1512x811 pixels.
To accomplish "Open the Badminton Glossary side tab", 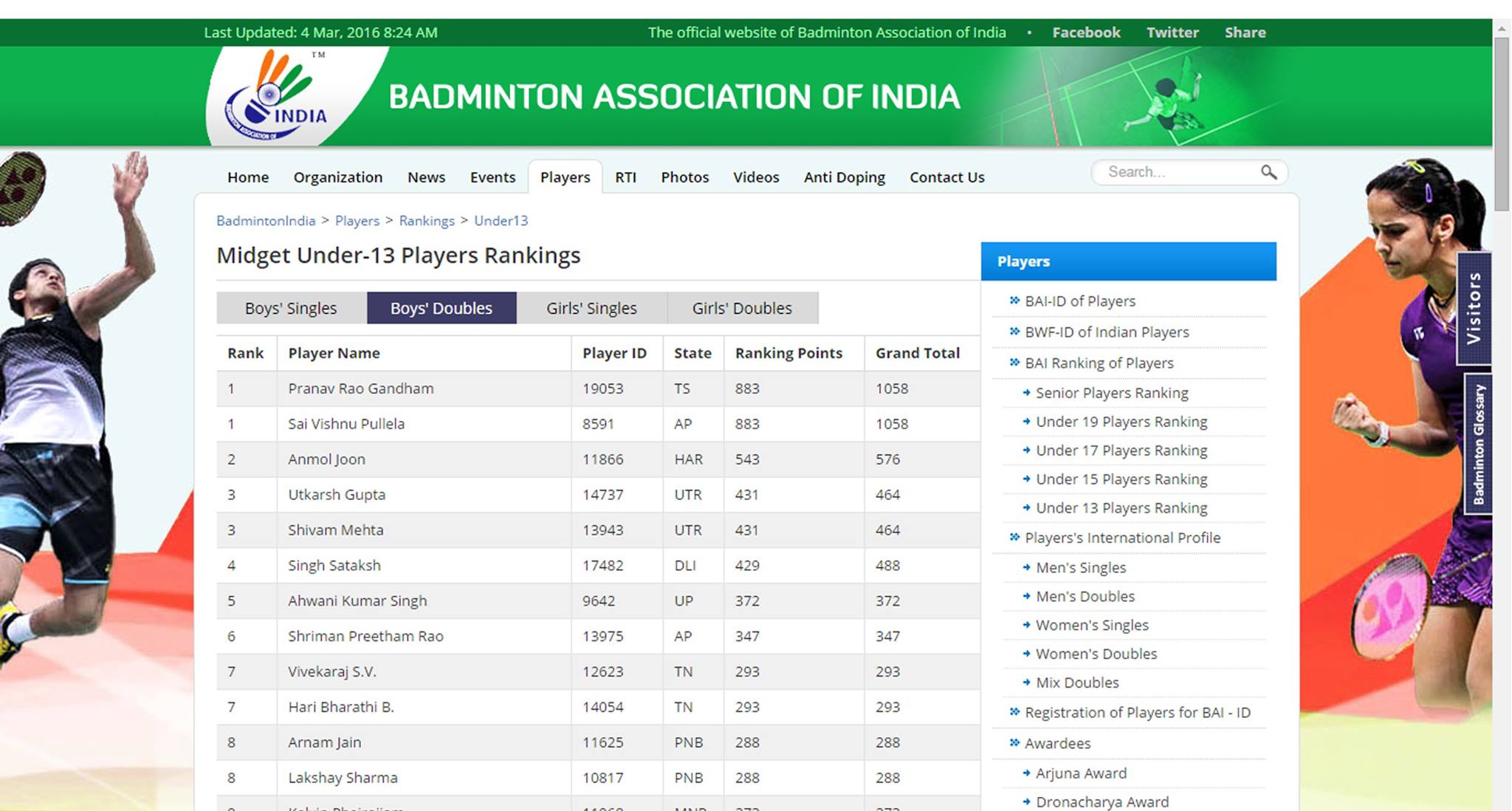I will (x=1478, y=444).
